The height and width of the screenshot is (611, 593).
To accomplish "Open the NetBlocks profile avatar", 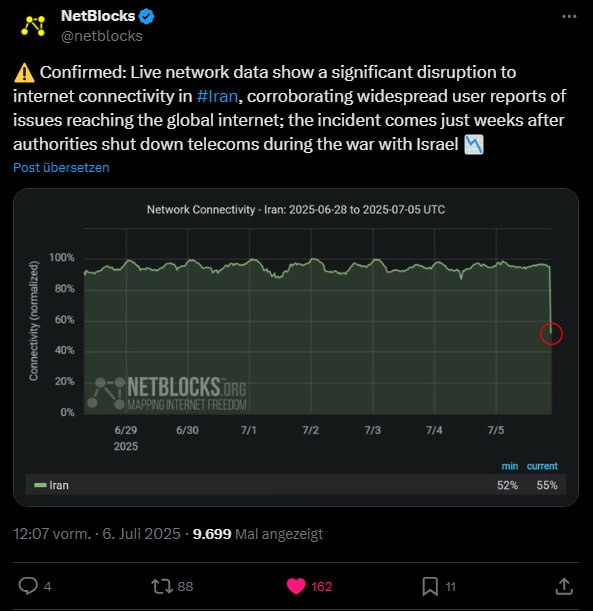I will tap(33, 26).
